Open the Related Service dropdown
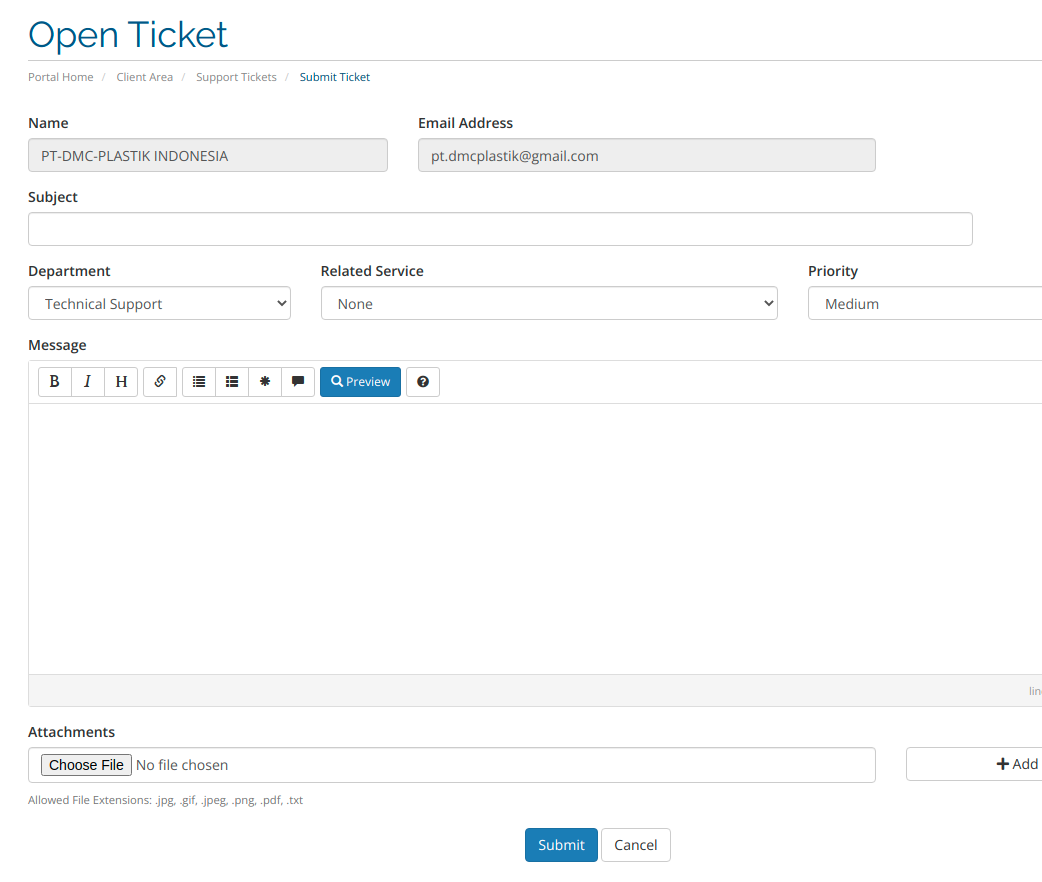The width and height of the screenshot is (1042, 882). coord(549,303)
